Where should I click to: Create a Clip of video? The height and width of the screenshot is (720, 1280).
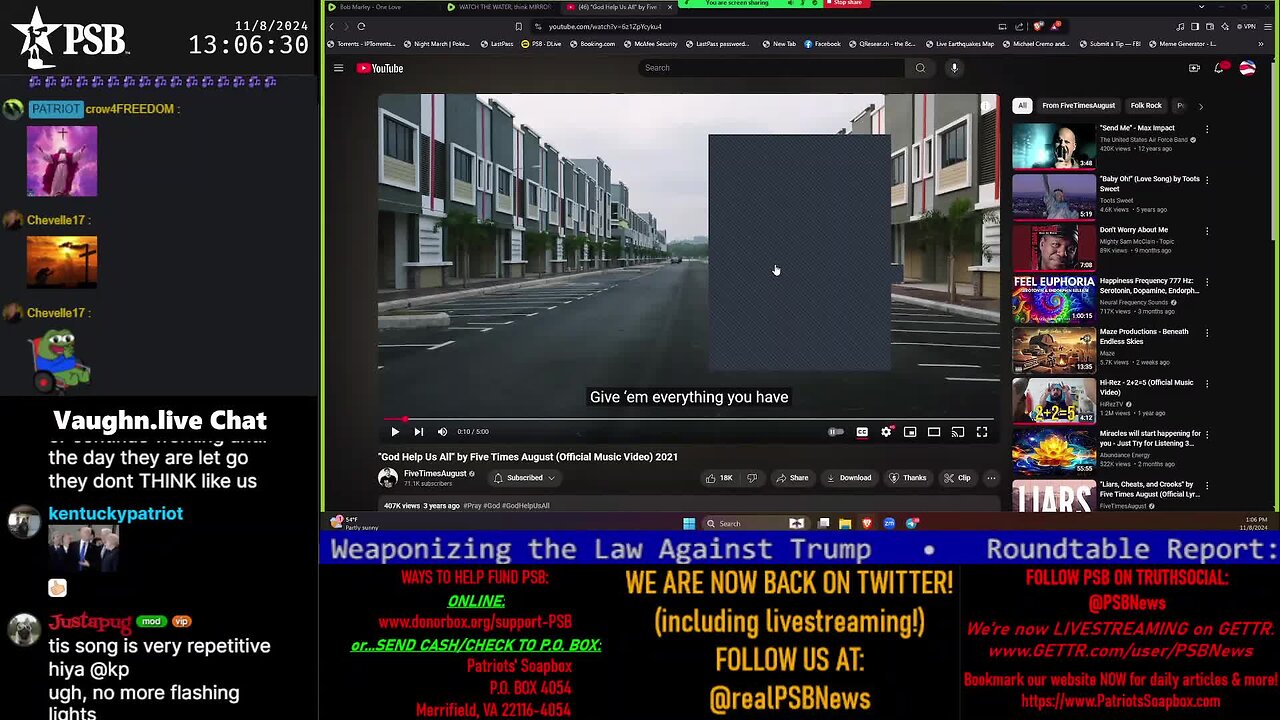957,478
